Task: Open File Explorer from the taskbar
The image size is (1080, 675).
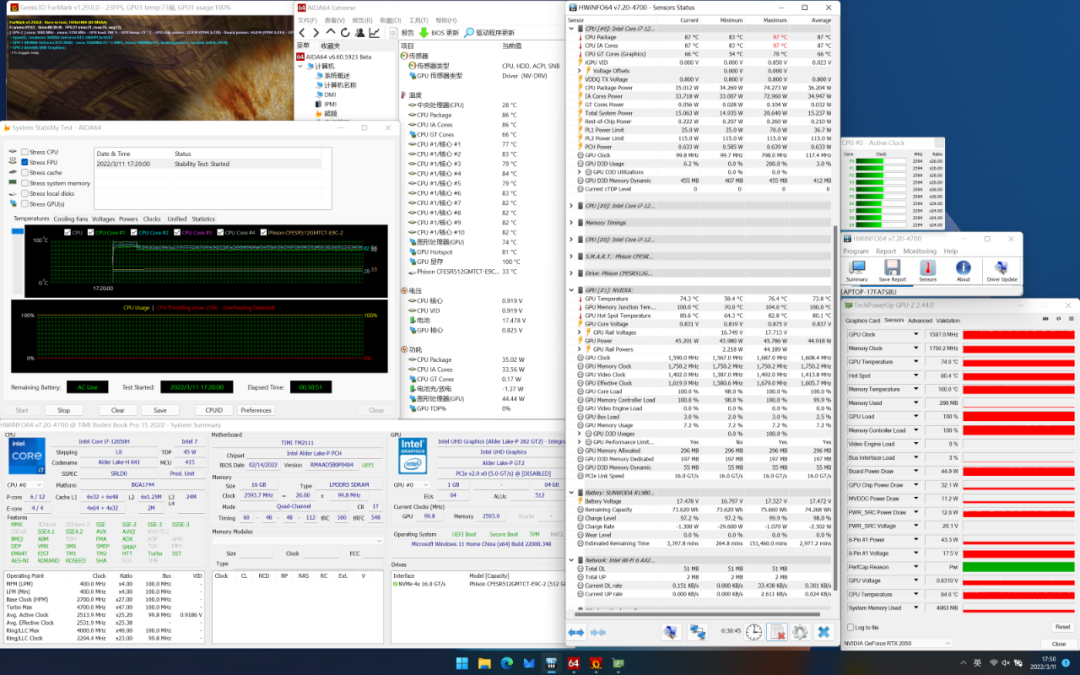Action: coord(484,663)
